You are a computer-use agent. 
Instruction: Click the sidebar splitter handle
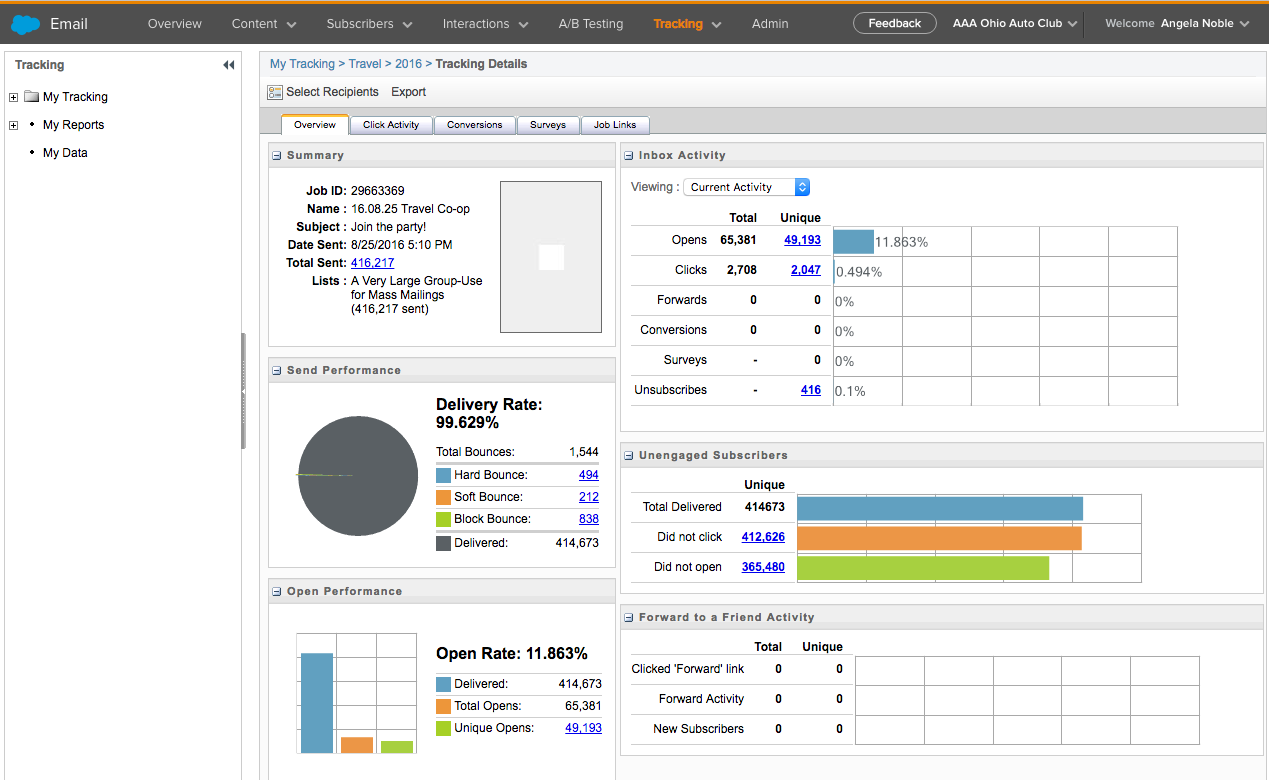tap(243, 391)
